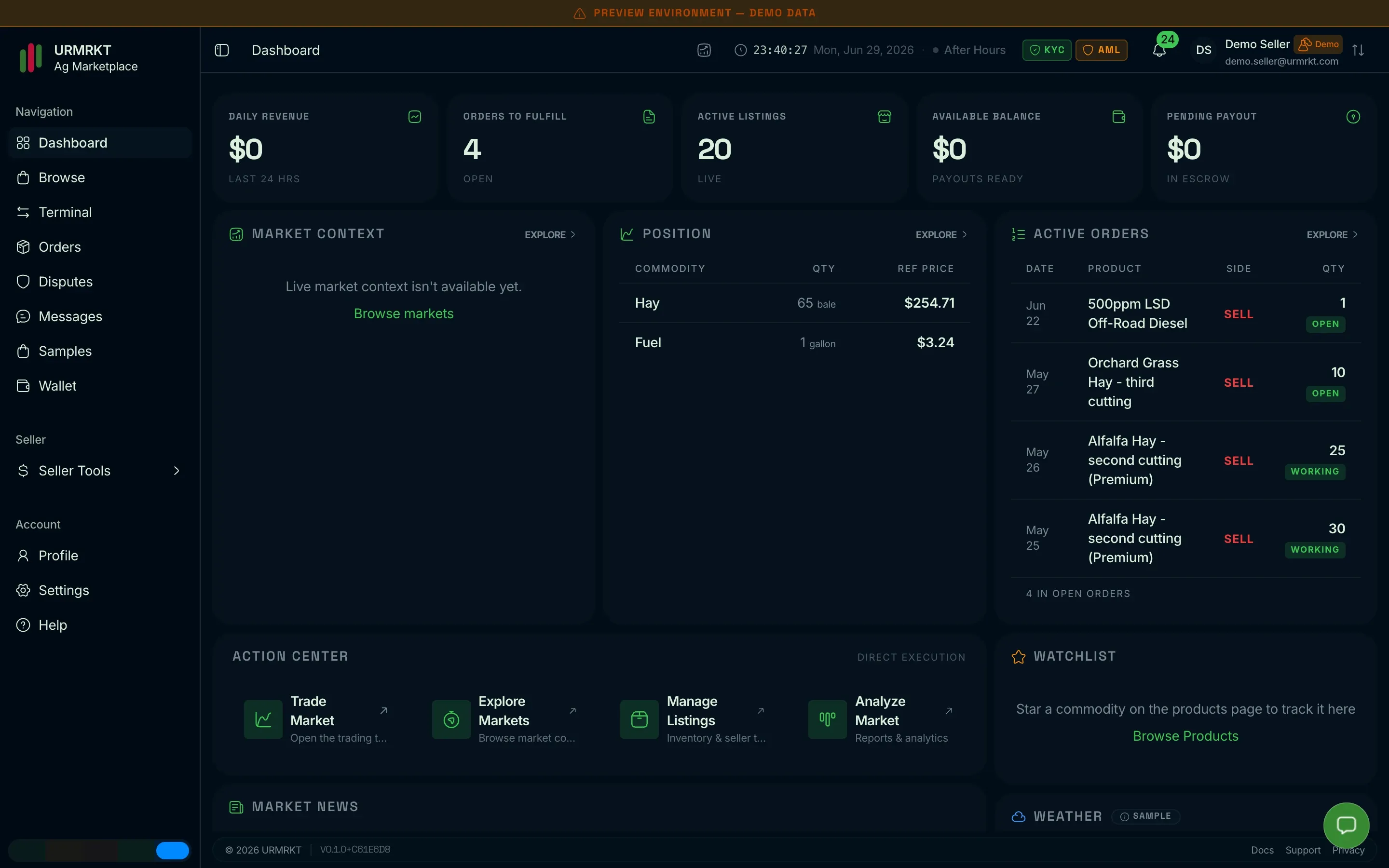Select the Hay position row
Viewport: 1389px width, 868px height.
pos(794,303)
